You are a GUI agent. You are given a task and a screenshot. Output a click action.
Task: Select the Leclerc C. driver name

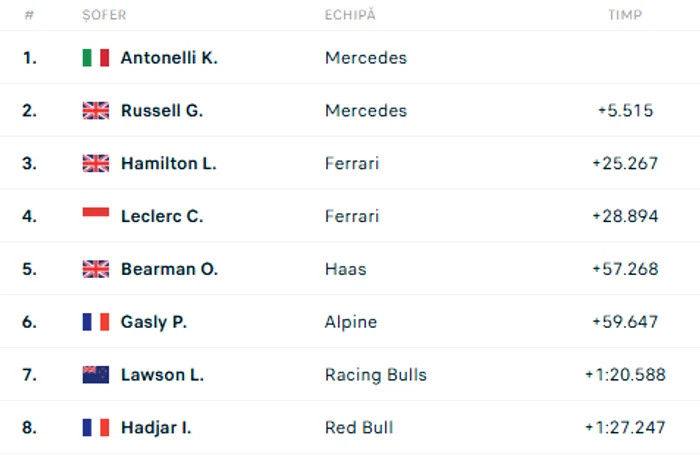(x=161, y=216)
